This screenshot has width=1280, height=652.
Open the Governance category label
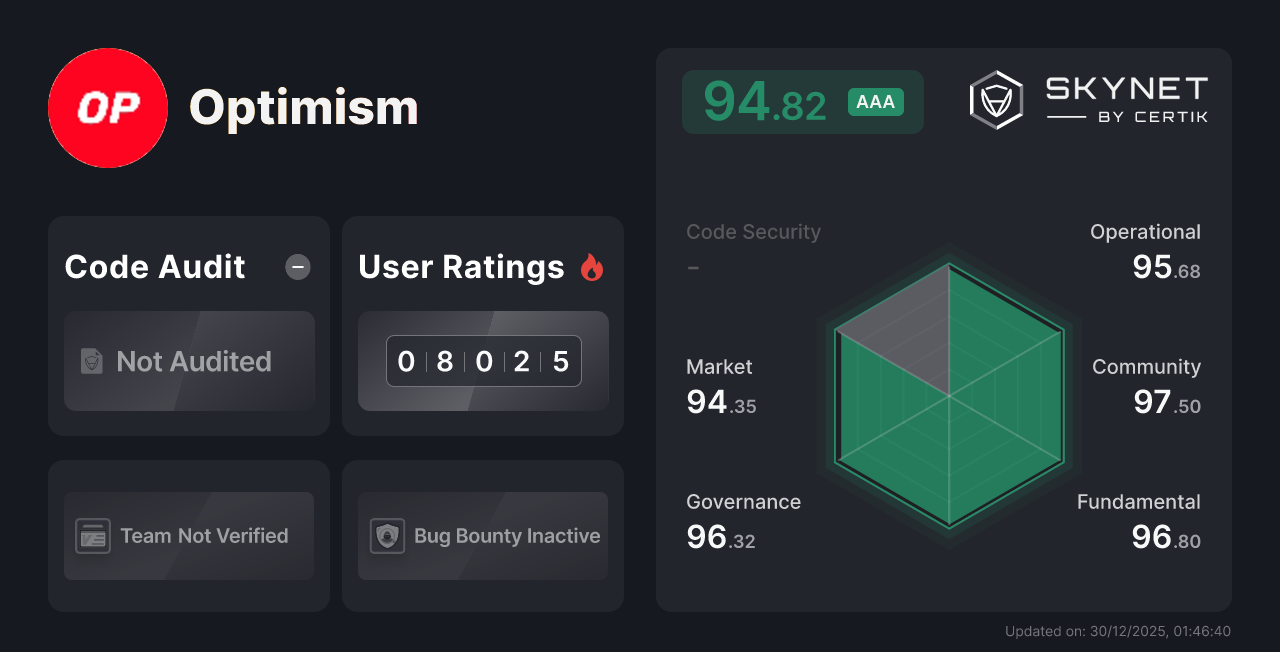point(742,501)
